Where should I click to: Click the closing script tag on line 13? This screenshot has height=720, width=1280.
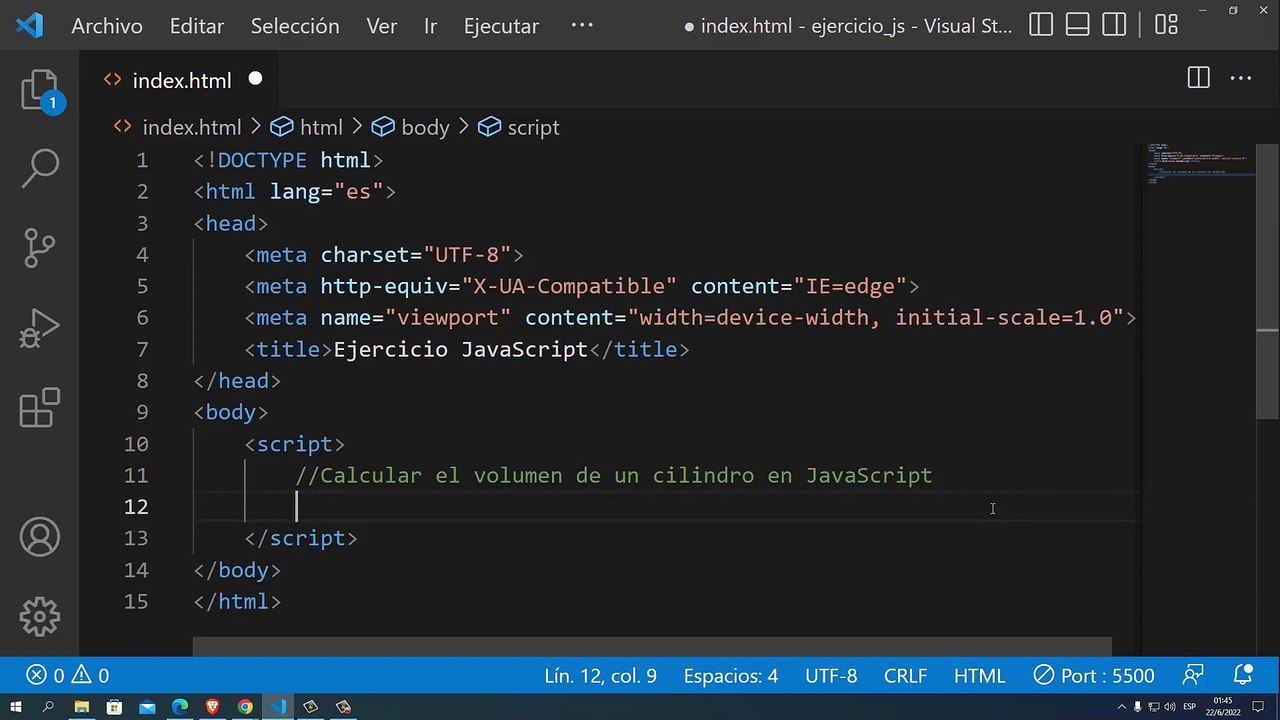point(301,538)
